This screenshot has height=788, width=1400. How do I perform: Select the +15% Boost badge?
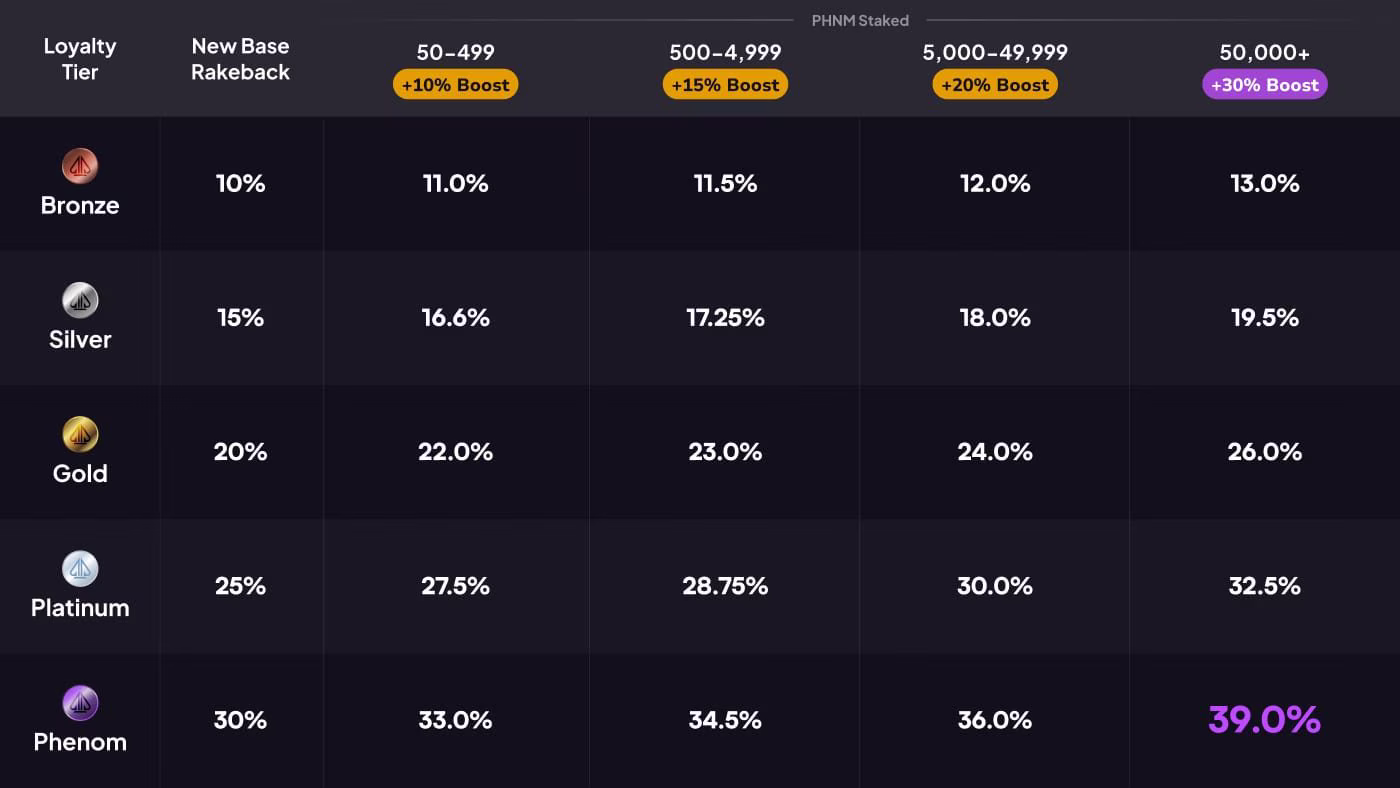click(x=725, y=84)
